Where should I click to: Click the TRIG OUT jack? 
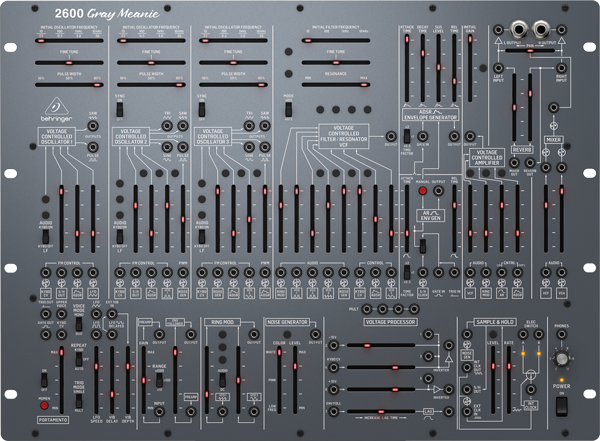(46, 314)
